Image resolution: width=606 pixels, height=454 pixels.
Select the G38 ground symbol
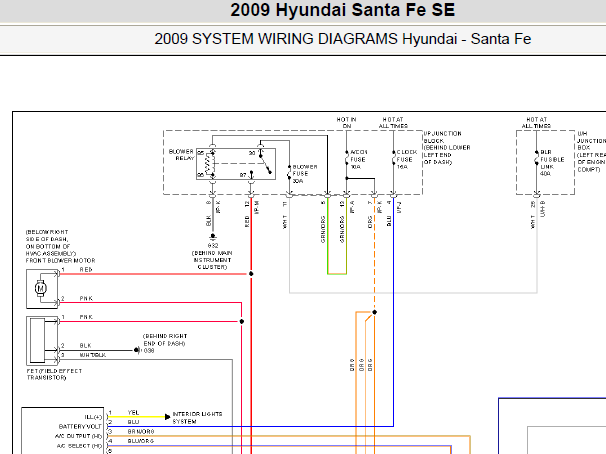[x=137, y=350]
